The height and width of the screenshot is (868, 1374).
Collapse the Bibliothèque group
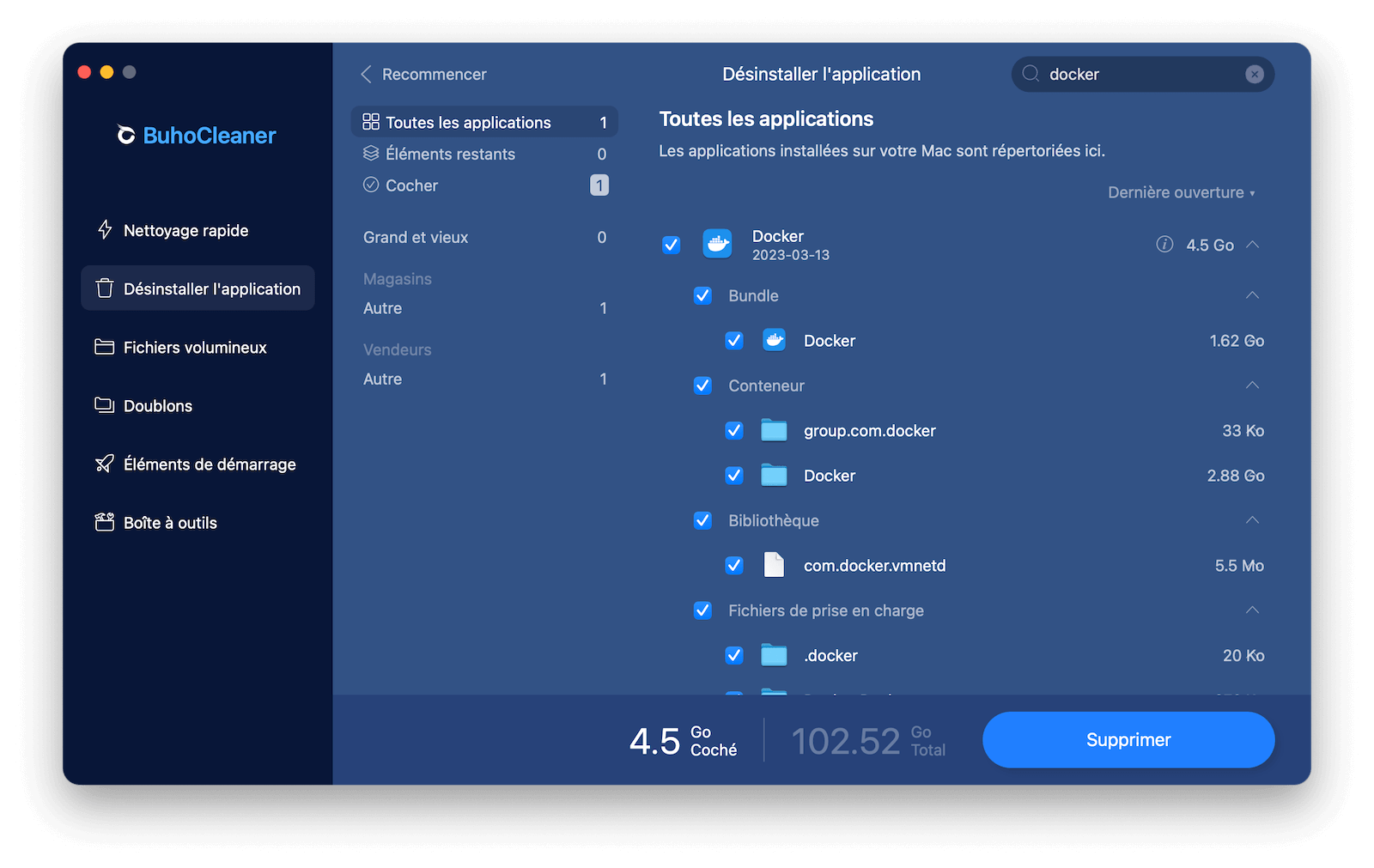click(1253, 520)
